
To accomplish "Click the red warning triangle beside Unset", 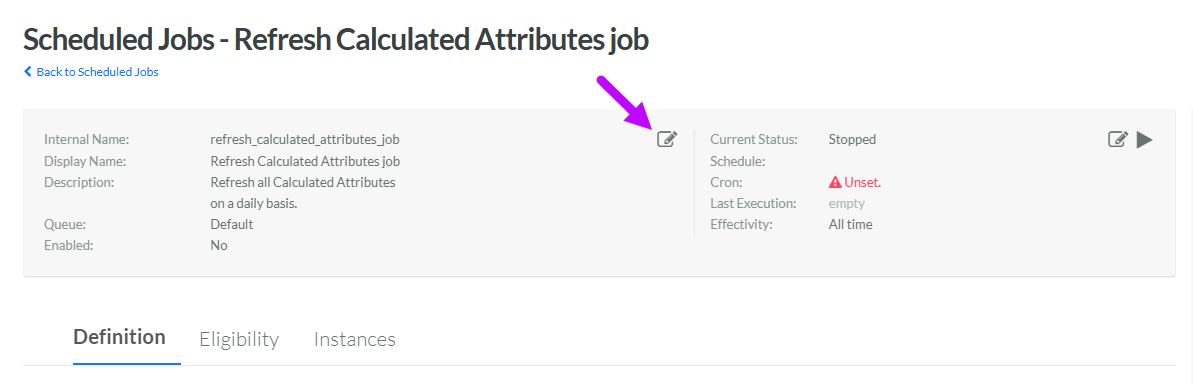I will pyautogui.click(x=835, y=183).
